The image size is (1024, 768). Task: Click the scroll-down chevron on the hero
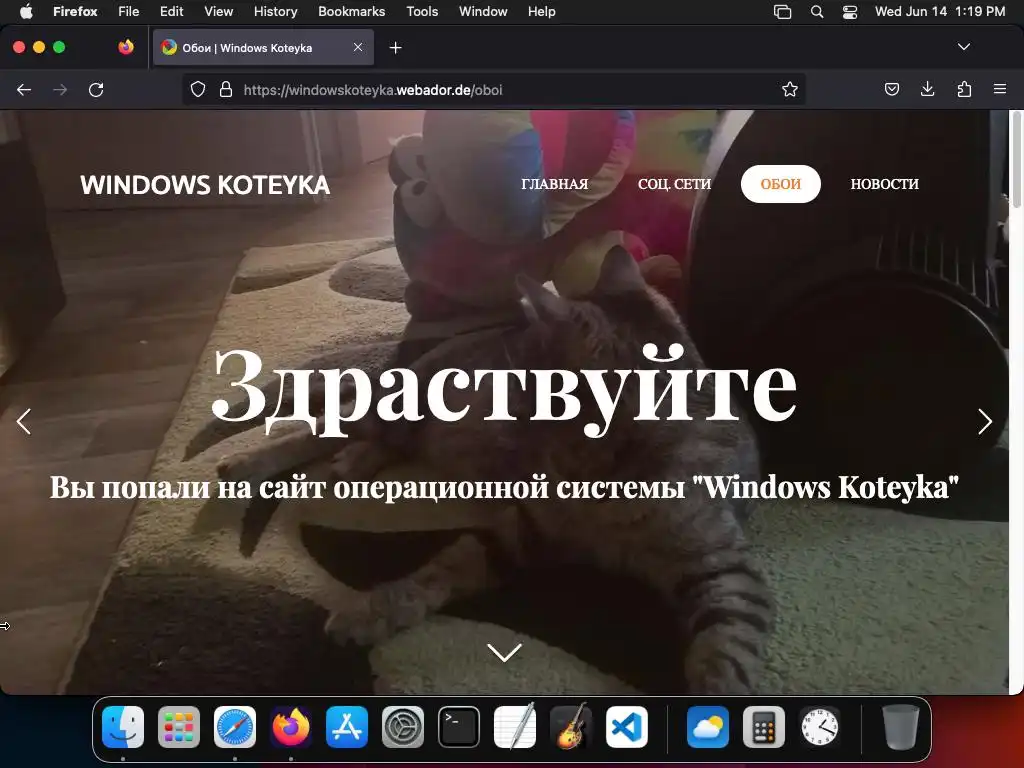(504, 652)
